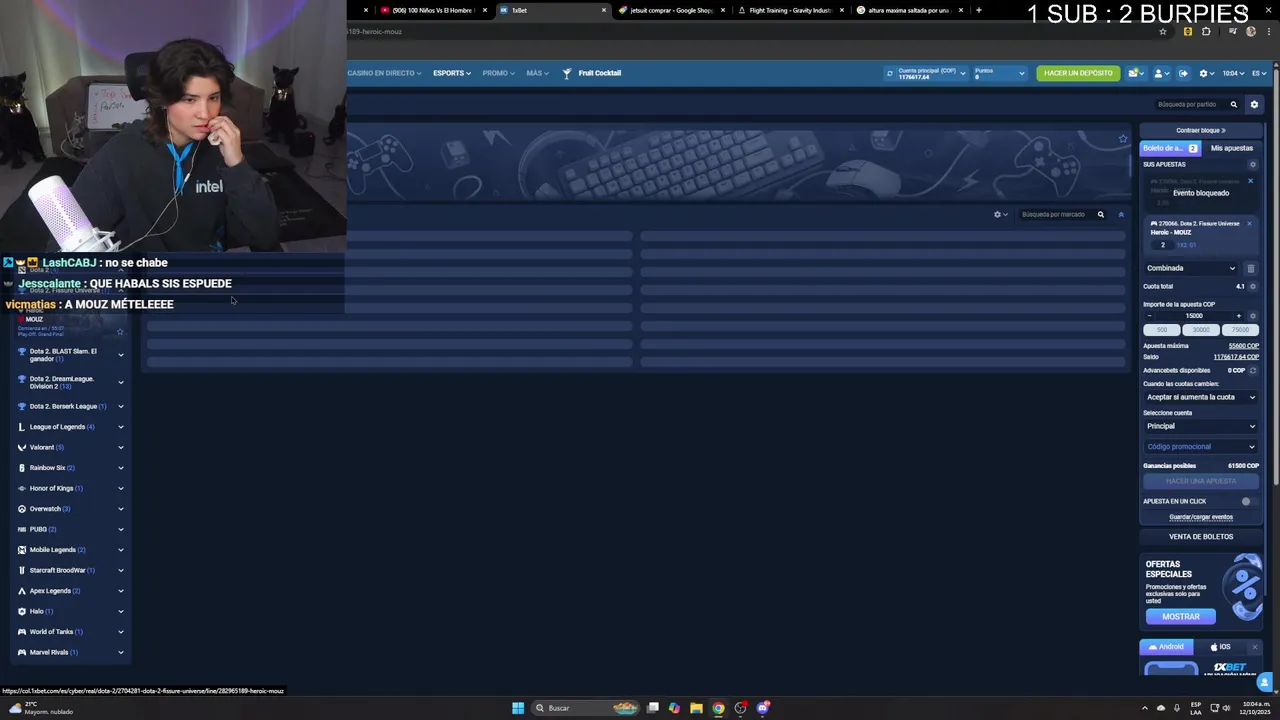Click the Apex Legends logo icon
The height and width of the screenshot is (720, 1280).
22,591
